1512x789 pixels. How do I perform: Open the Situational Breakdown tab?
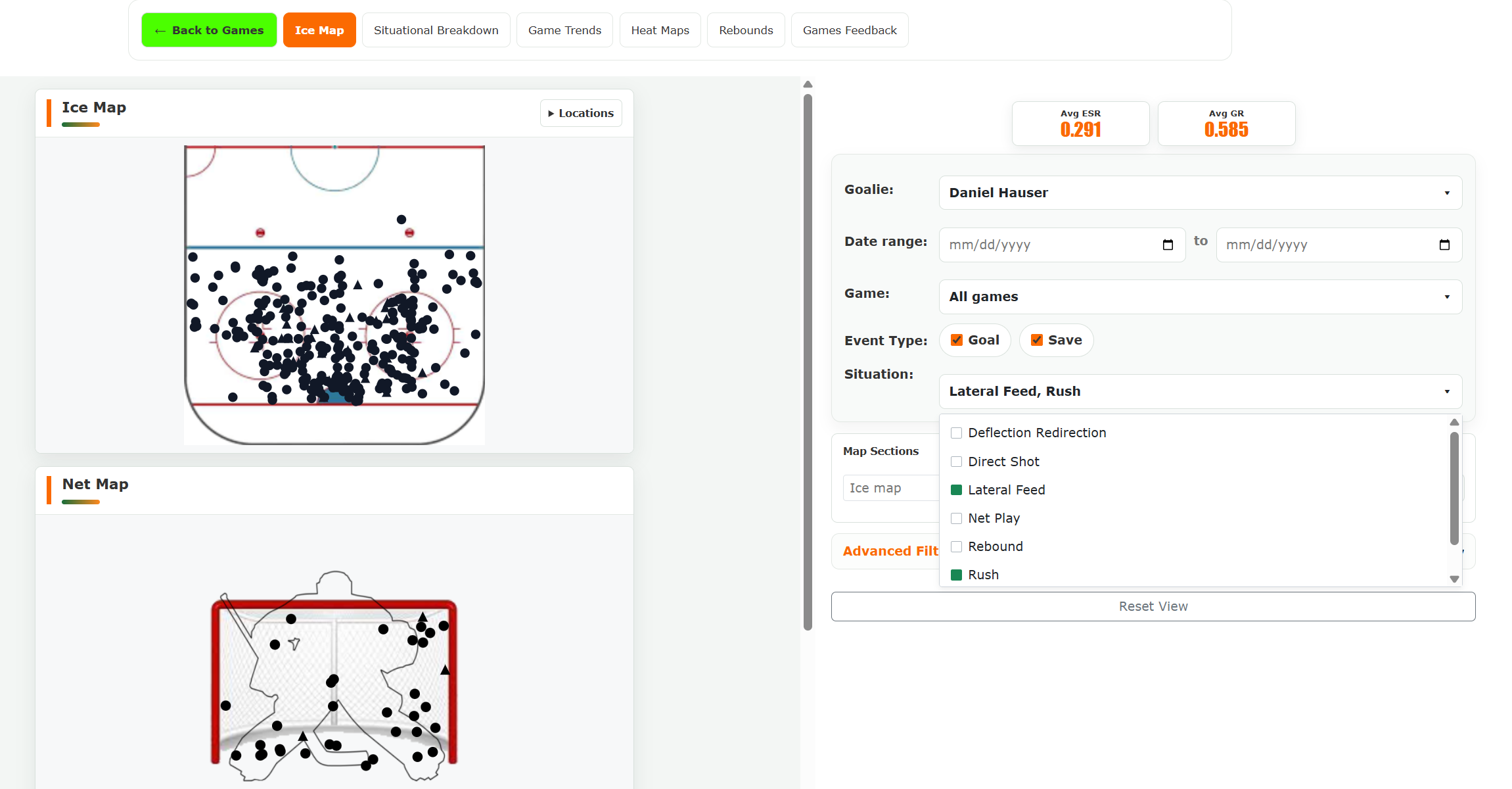coord(436,30)
